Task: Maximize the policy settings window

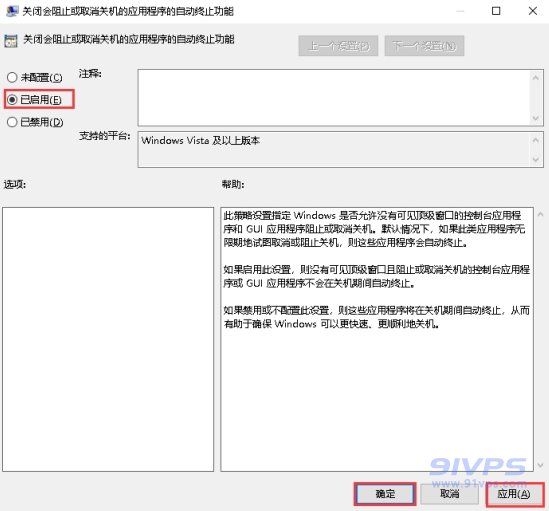Action: click(496, 11)
